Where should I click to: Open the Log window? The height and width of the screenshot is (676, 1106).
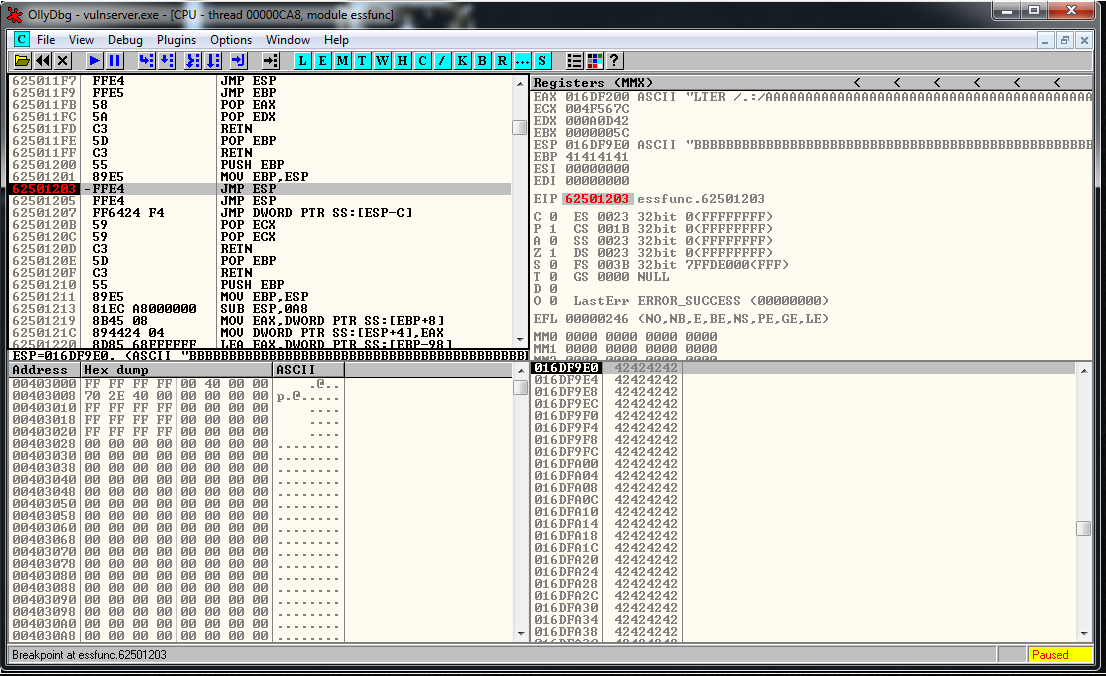click(302, 60)
